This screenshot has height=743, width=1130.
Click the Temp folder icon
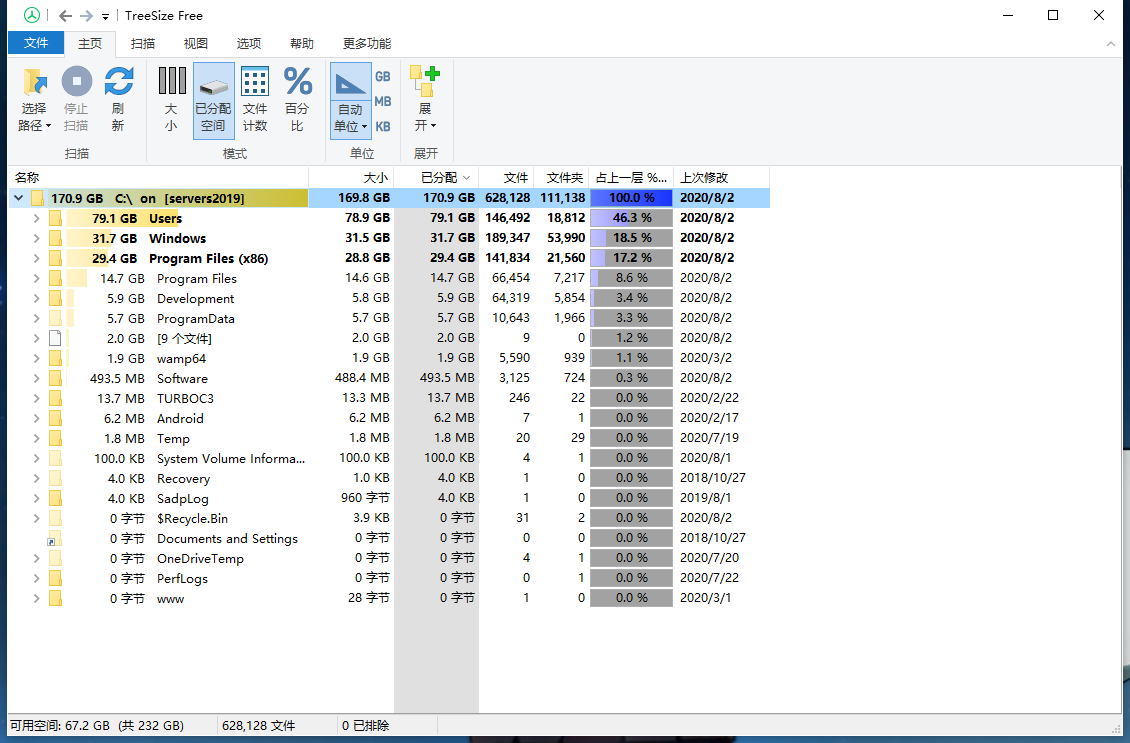pyautogui.click(x=55, y=438)
